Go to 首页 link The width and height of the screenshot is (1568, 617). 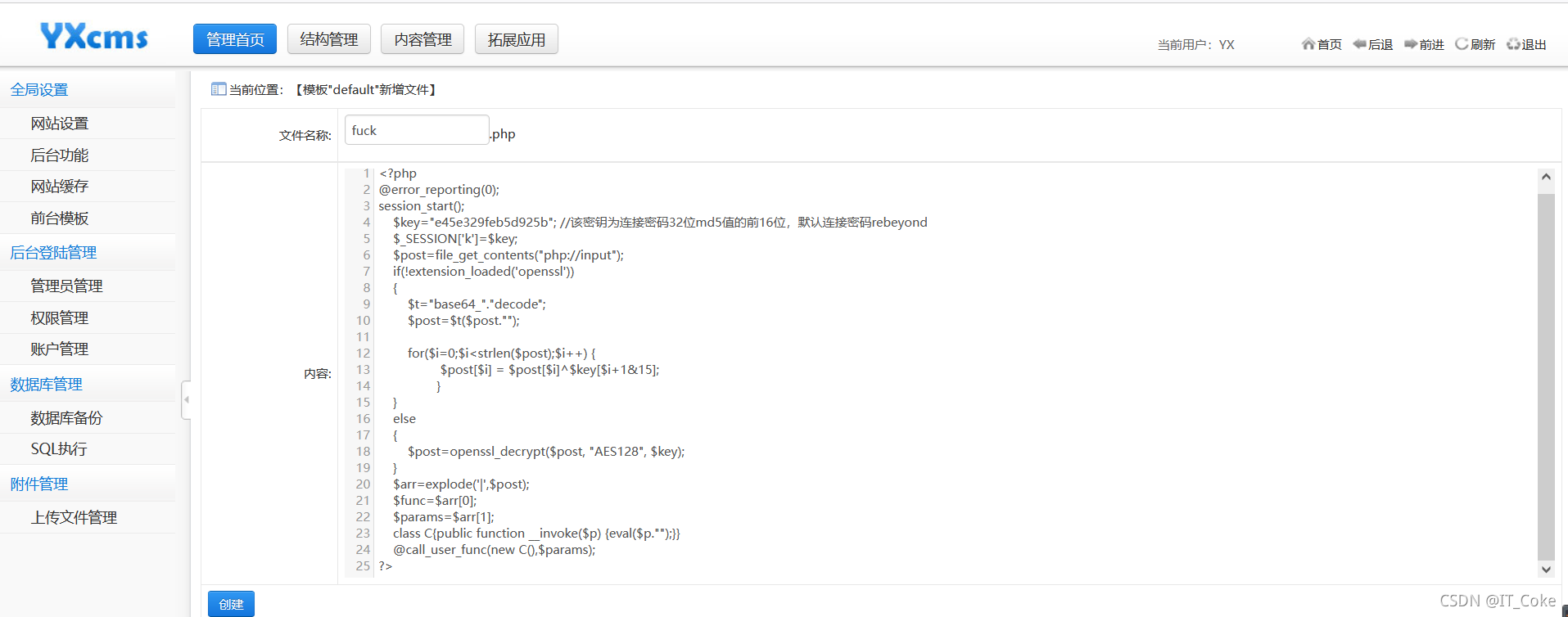point(1330,45)
